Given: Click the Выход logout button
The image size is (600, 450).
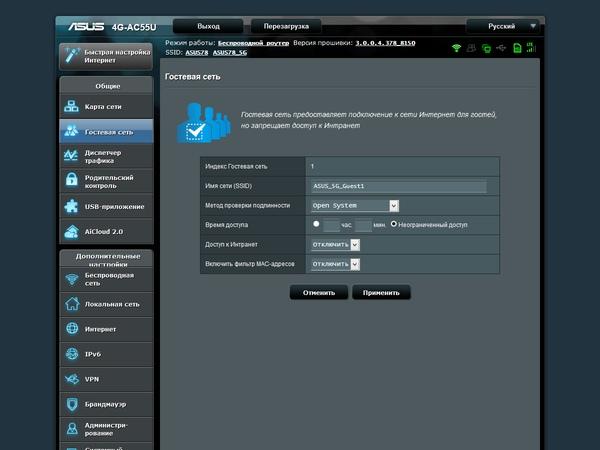Looking at the screenshot, I should (208, 26).
